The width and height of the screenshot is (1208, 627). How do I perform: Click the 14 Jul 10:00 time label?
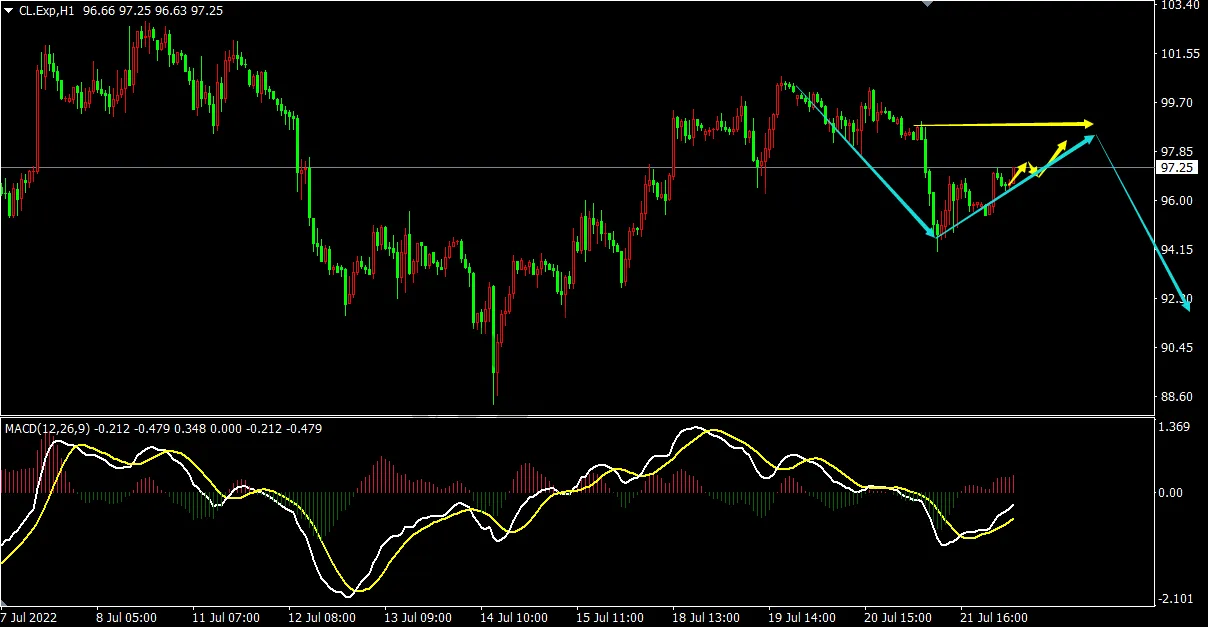click(x=511, y=617)
